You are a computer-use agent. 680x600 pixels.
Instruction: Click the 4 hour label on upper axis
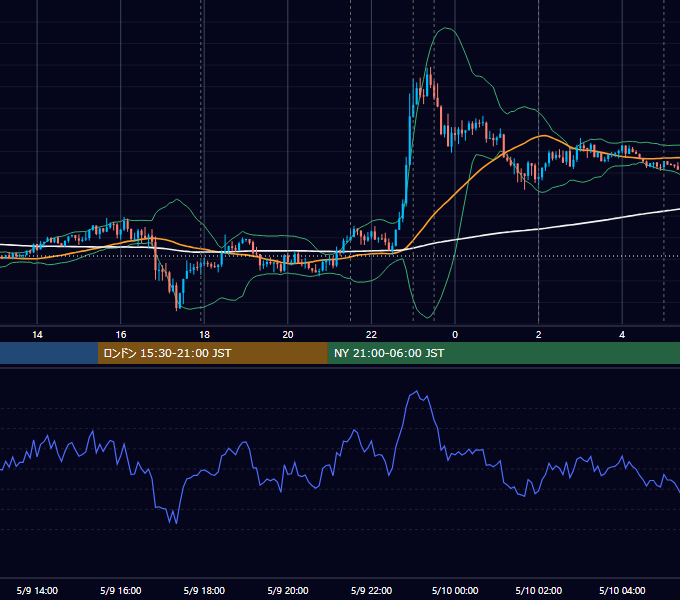point(622,335)
